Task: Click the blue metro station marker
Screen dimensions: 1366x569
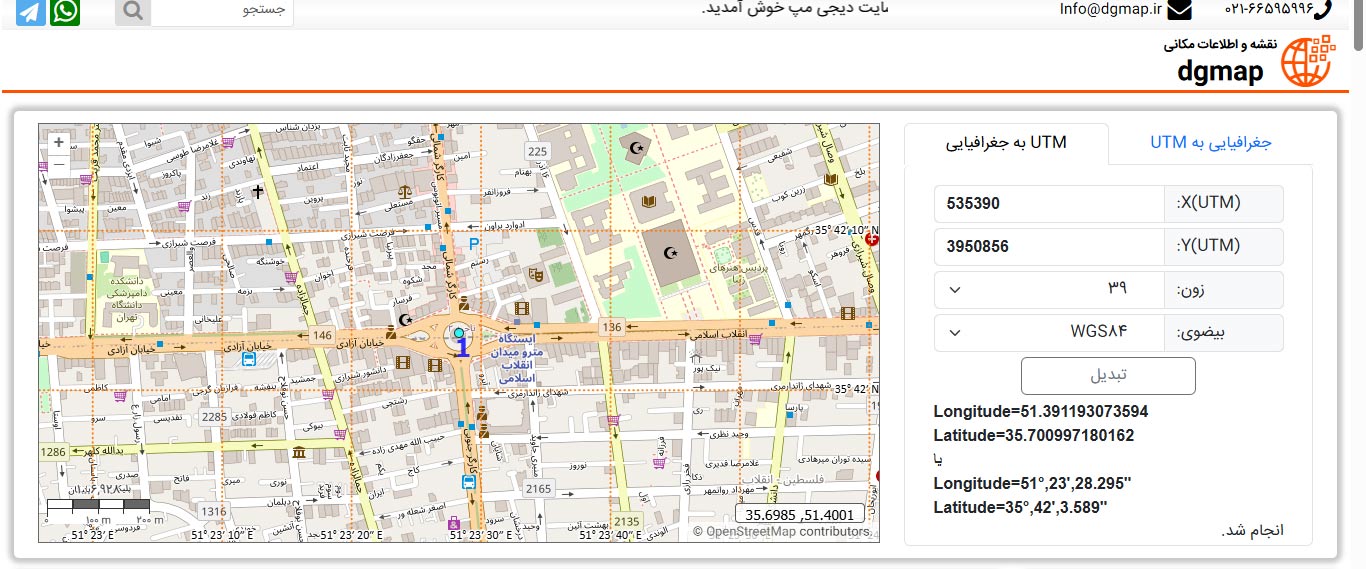Action: click(x=458, y=332)
